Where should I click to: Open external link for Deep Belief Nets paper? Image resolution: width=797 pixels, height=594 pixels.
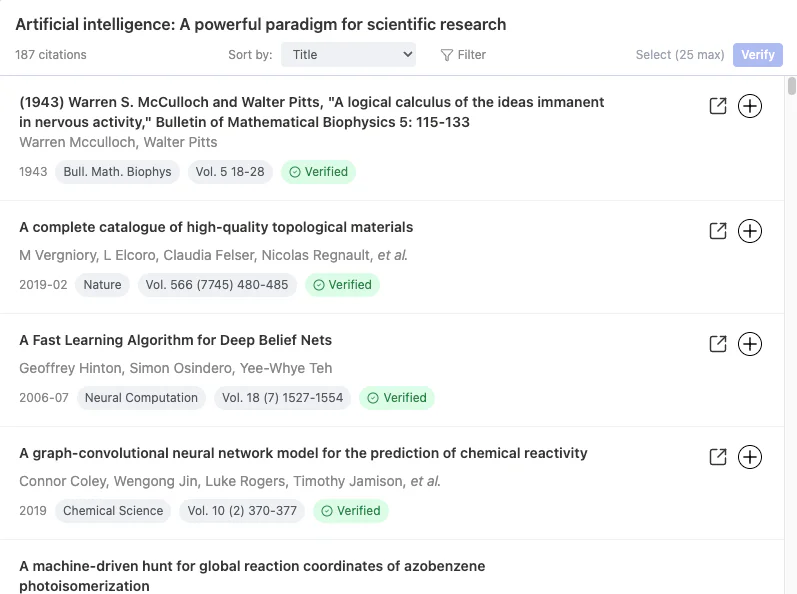click(717, 344)
